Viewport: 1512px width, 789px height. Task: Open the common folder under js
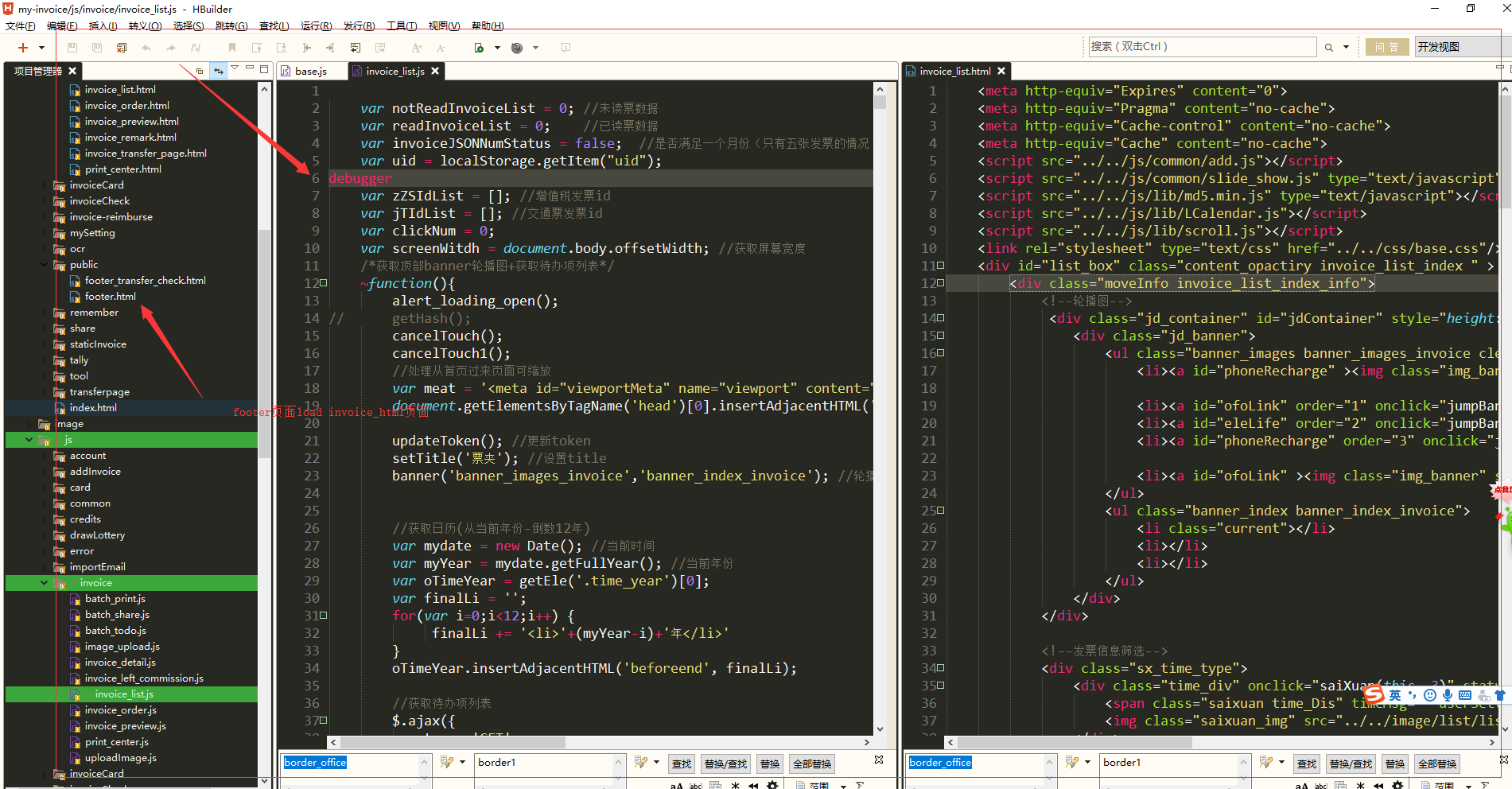click(x=90, y=503)
